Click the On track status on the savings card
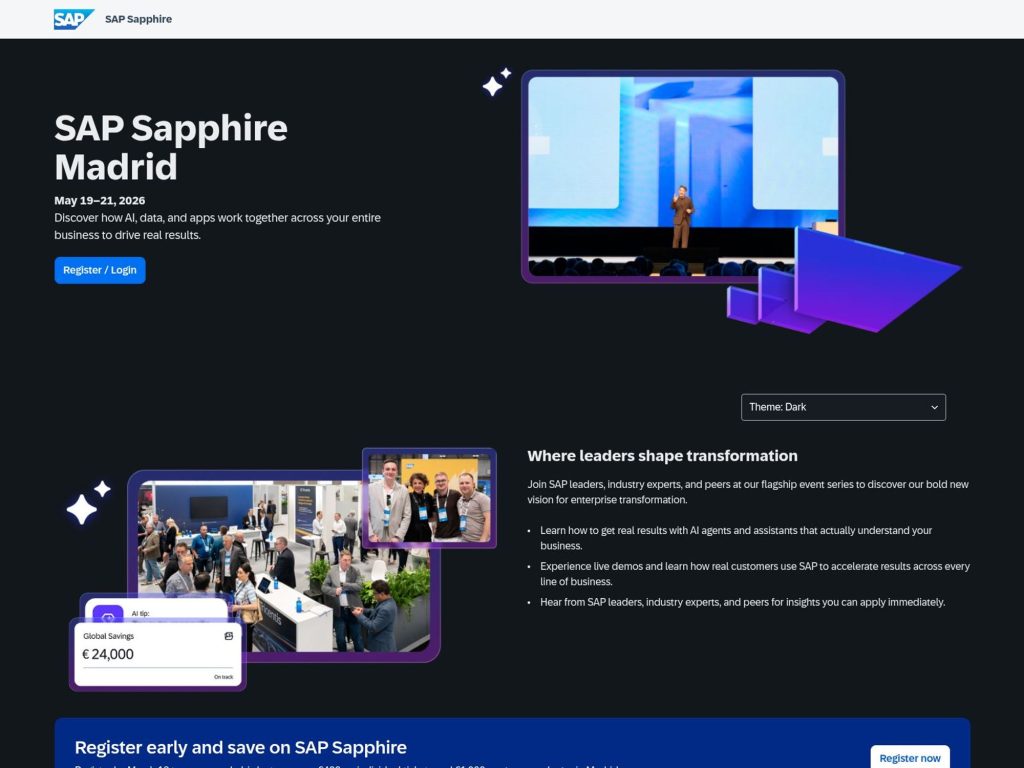The width and height of the screenshot is (1024, 768). click(224, 676)
